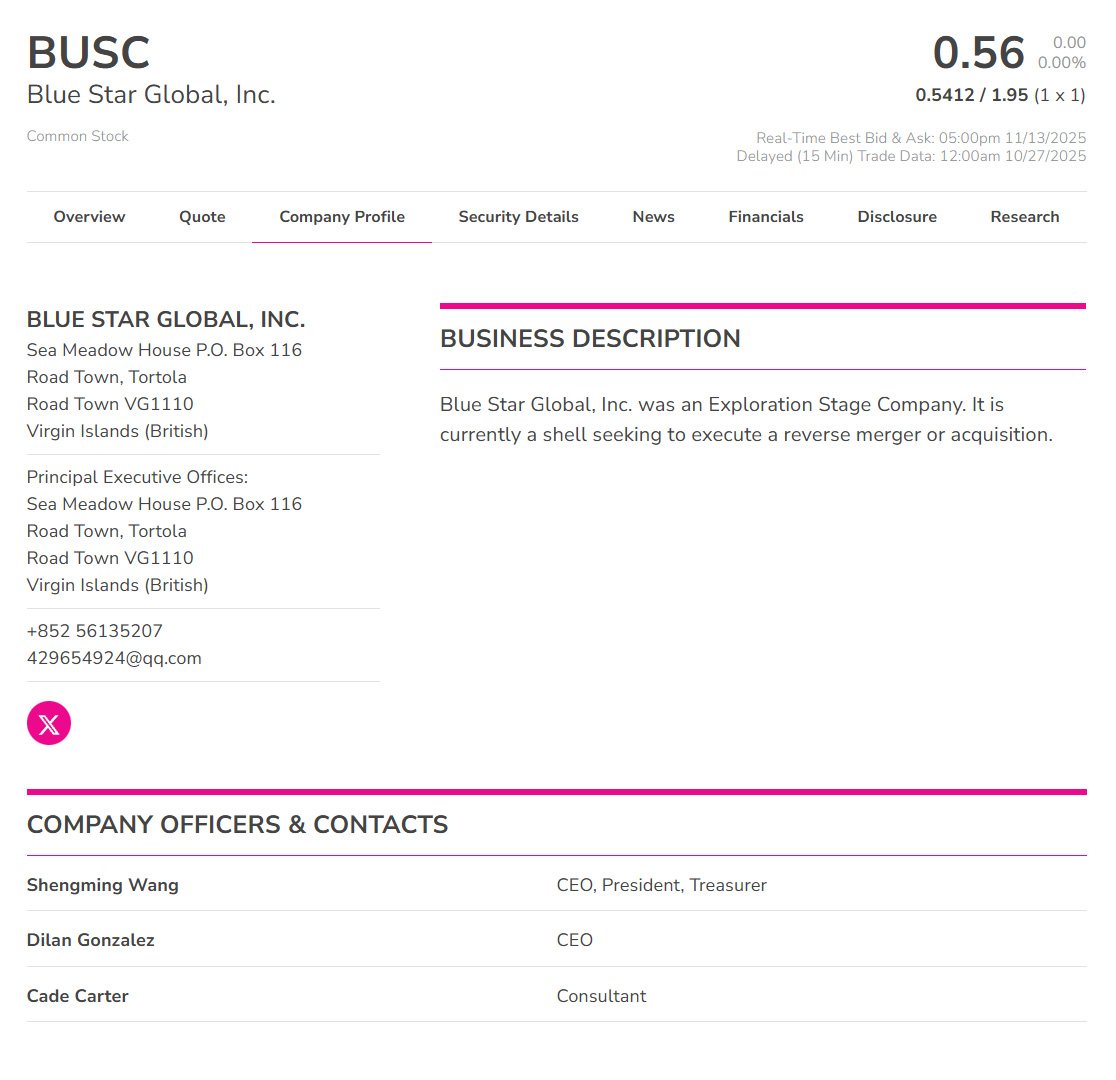Image resolution: width=1116 pixels, height=1080 pixels.
Task: Click the +852 56135207 phone number
Action: click(95, 631)
